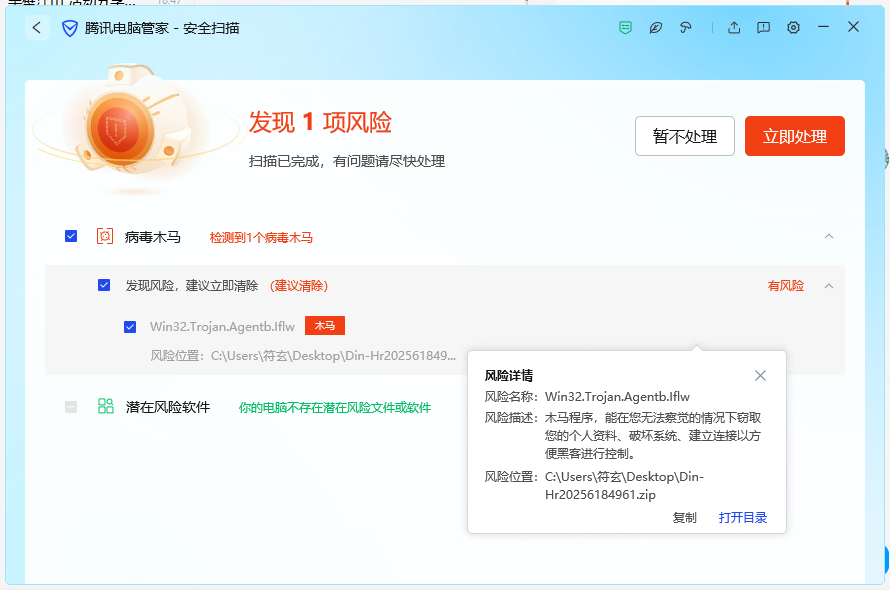Close the 风险详情 popup
Screen dimensions: 890x590
pyautogui.click(x=761, y=375)
